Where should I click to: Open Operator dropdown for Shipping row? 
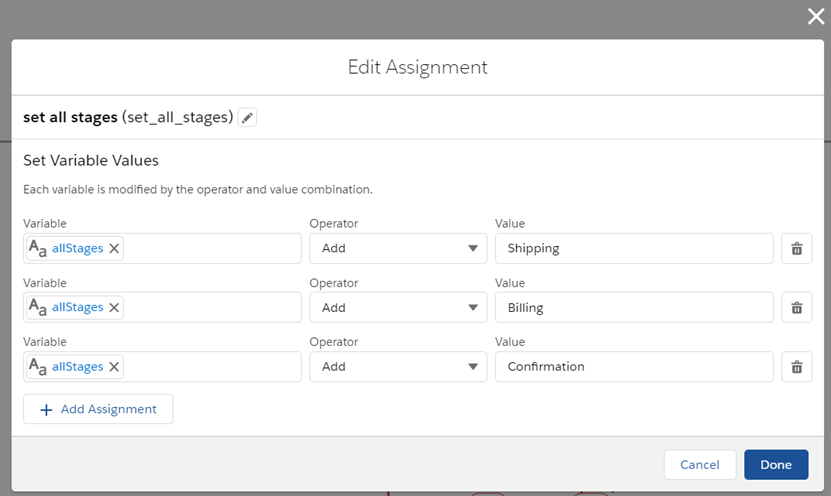tap(398, 249)
